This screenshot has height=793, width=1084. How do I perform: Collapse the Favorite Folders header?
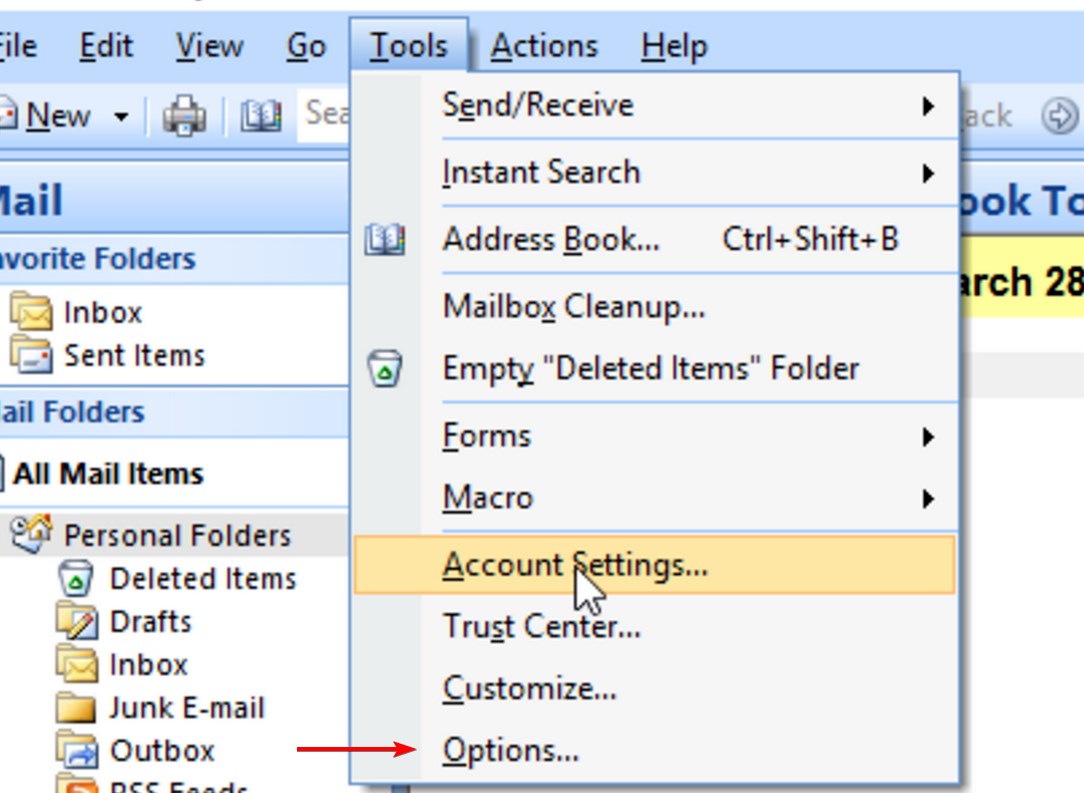(x=174, y=259)
